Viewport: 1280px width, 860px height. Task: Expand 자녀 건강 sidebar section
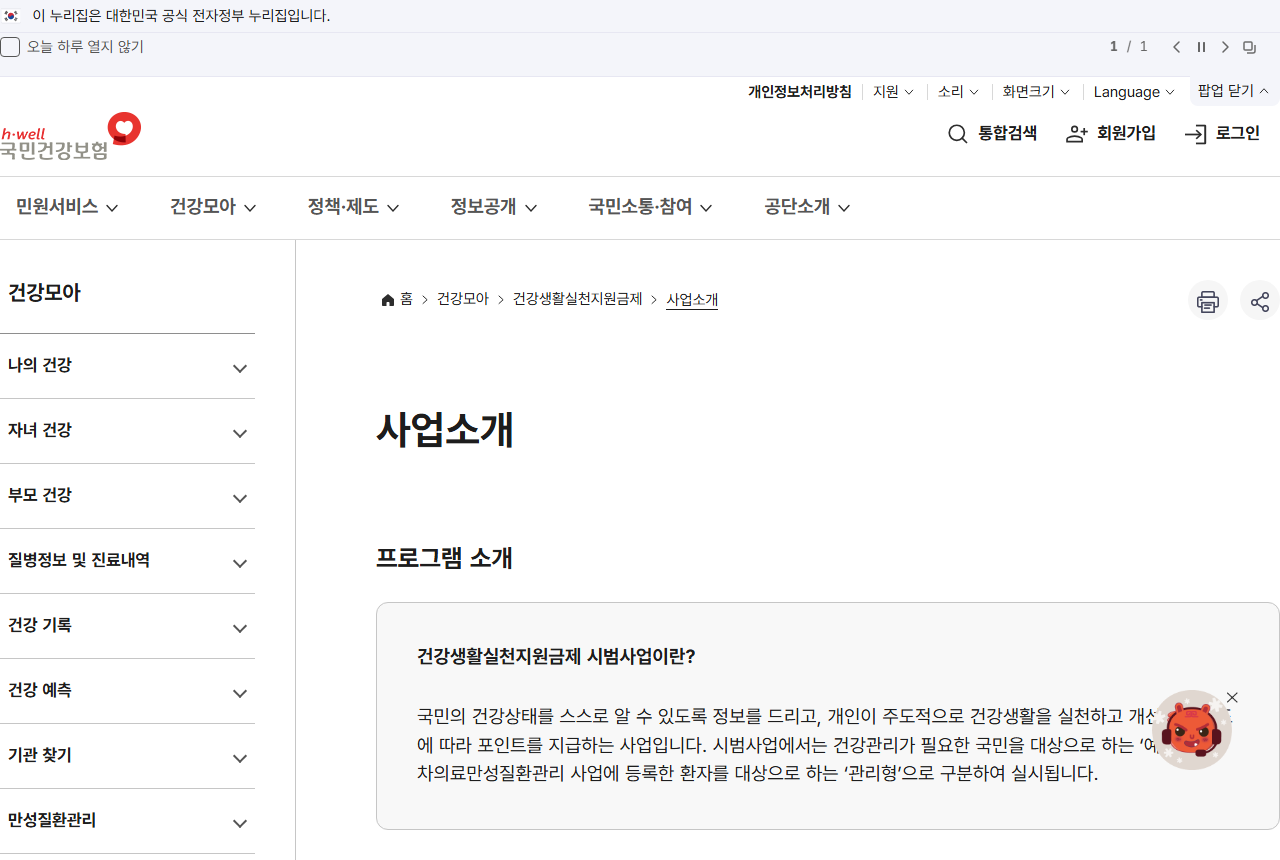127,431
